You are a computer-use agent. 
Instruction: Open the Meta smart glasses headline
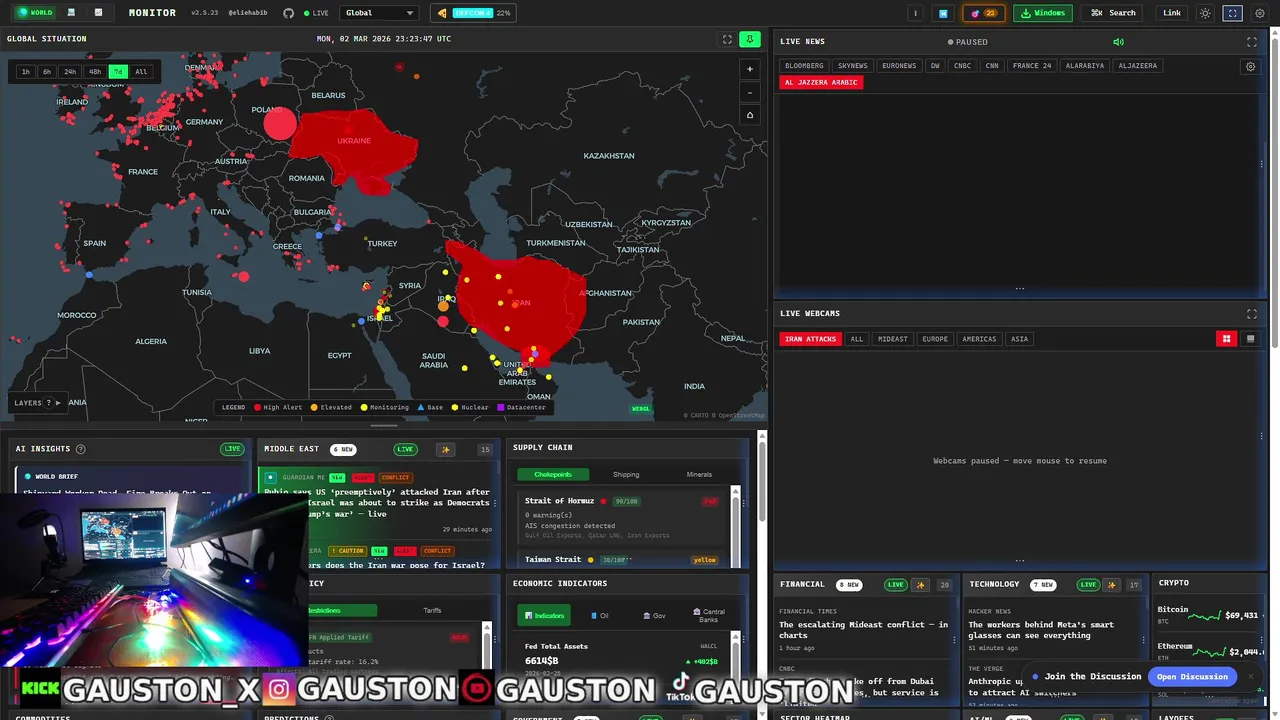[1041, 630]
